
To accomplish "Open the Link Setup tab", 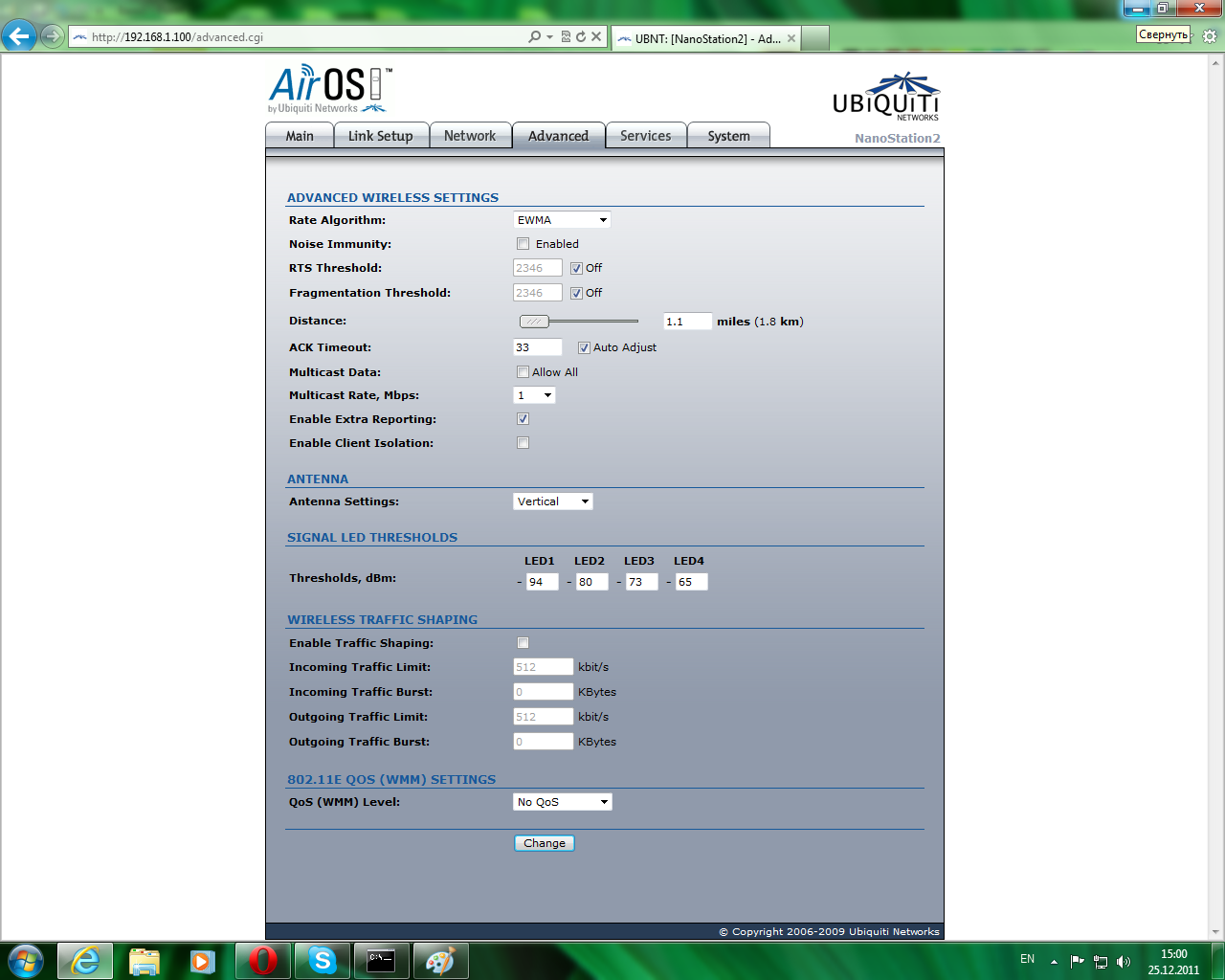I will [x=381, y=136].
